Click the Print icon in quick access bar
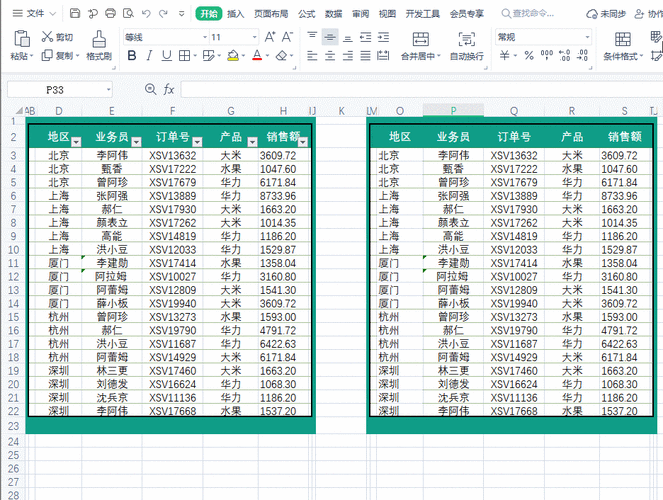The width and height of the screenshot is (663, 500). coord(110,14)
